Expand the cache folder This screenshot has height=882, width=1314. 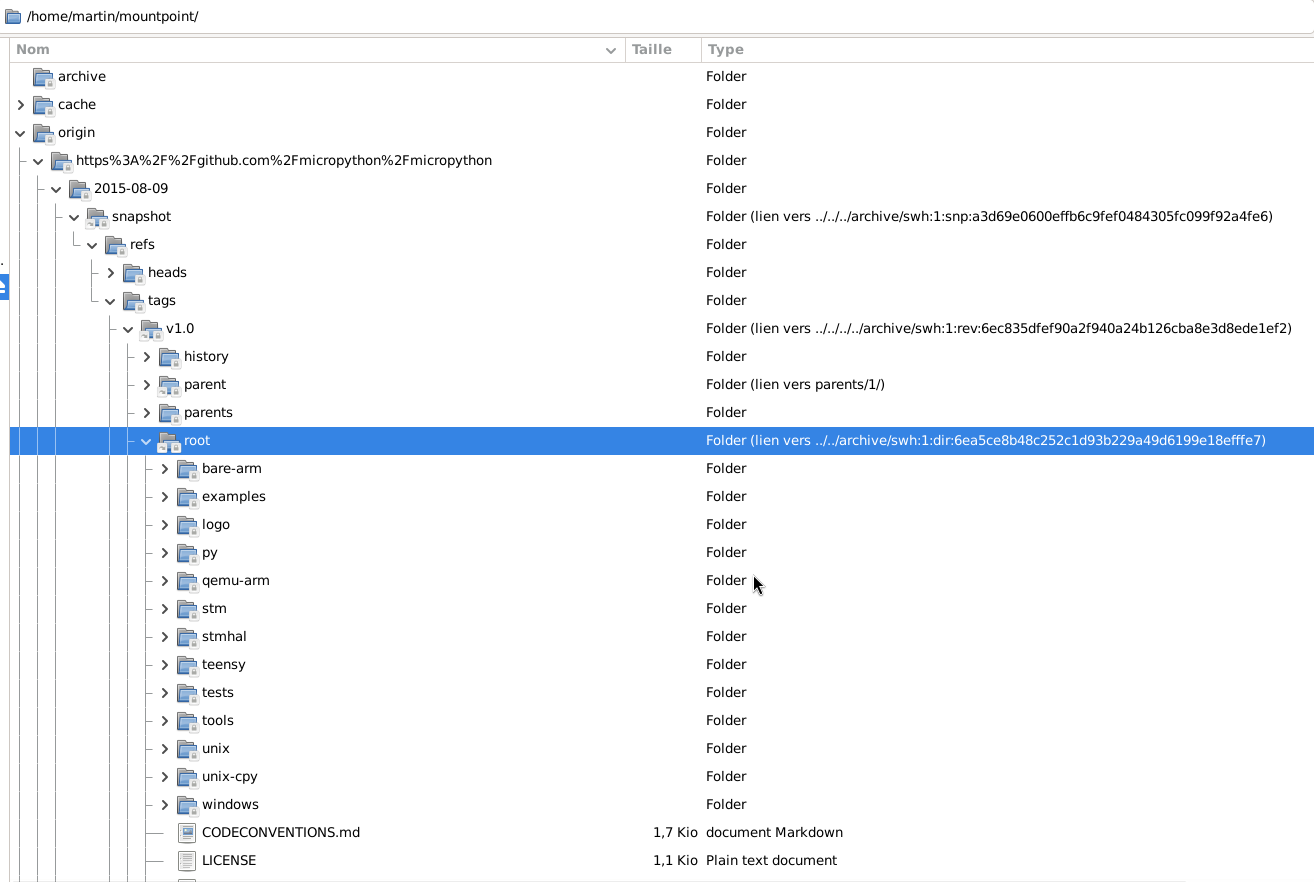20,105
